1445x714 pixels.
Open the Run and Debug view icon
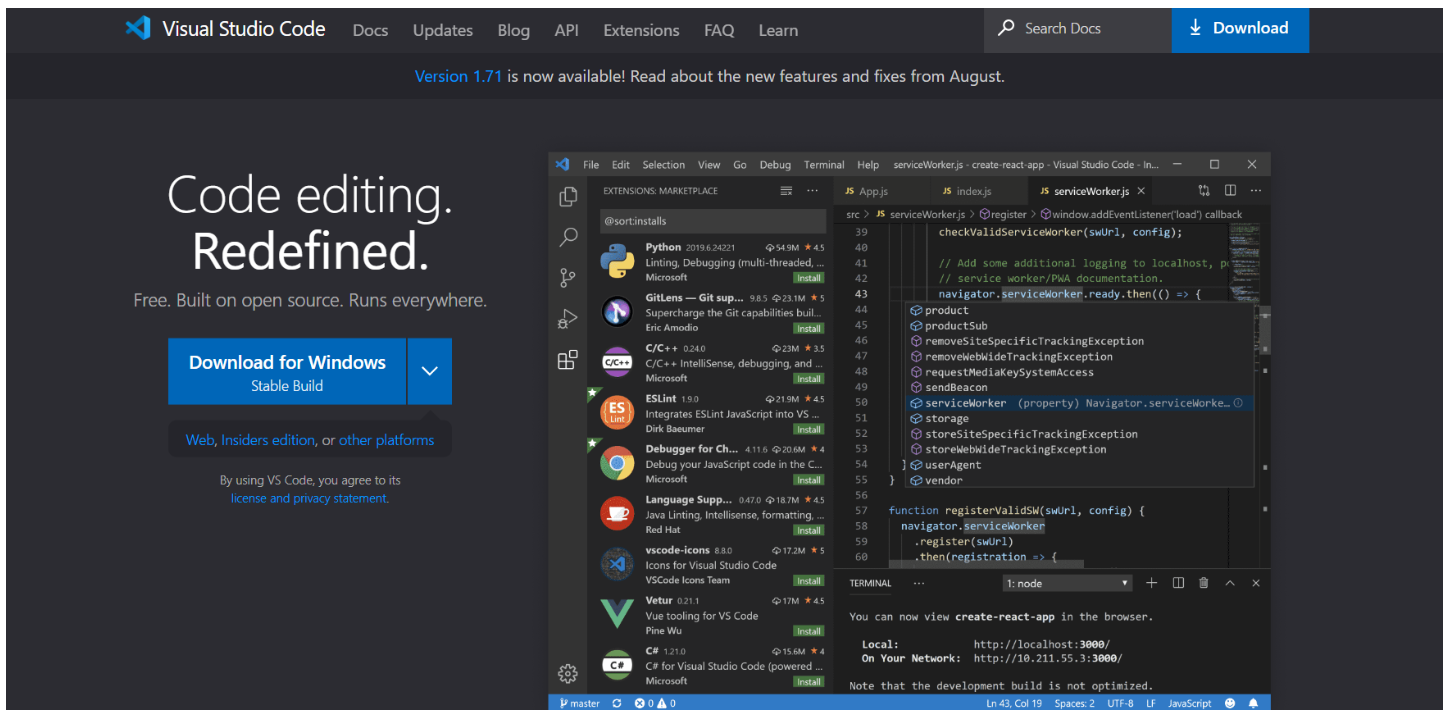click(568, 319)
